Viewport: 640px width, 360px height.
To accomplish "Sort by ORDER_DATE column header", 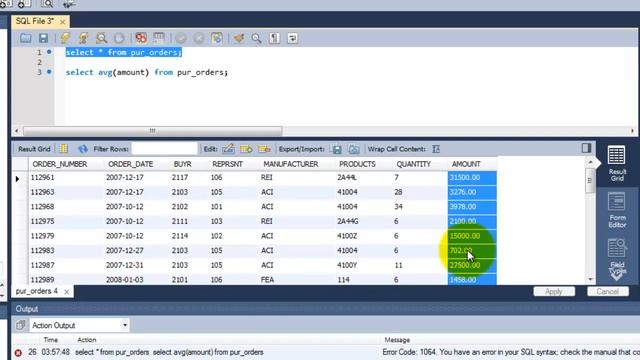I will [131, 164].
